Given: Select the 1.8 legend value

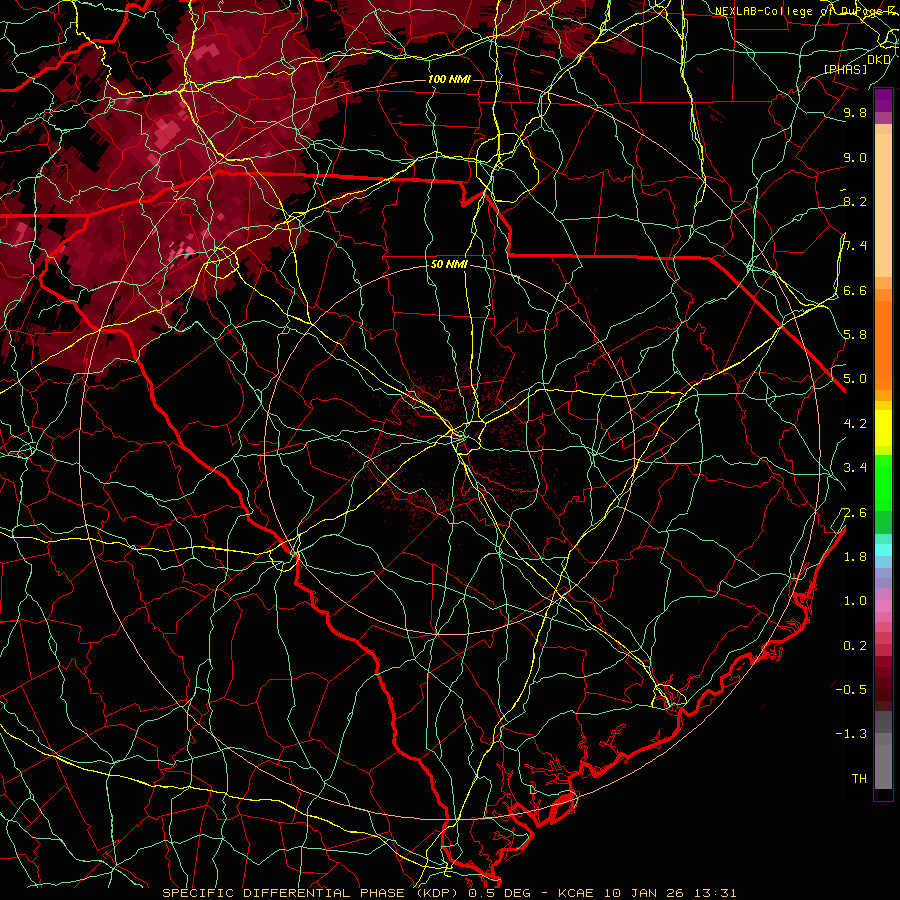Looking at the screenshot, I should [x=855, y=557].
